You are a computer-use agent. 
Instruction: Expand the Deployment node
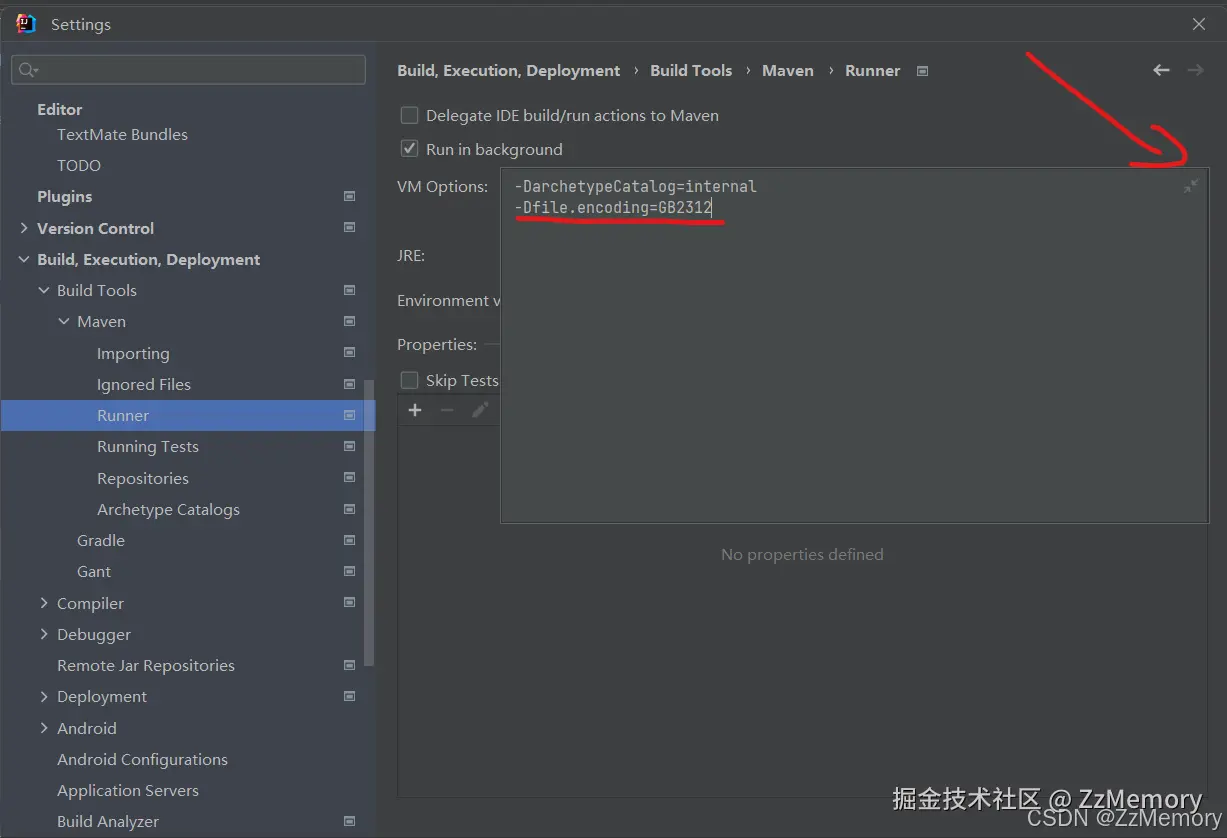[x=43, y=696]
